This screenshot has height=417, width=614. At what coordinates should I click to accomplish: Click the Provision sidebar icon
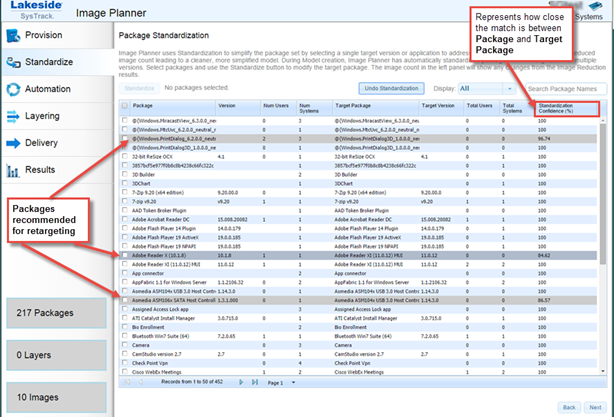13,35
